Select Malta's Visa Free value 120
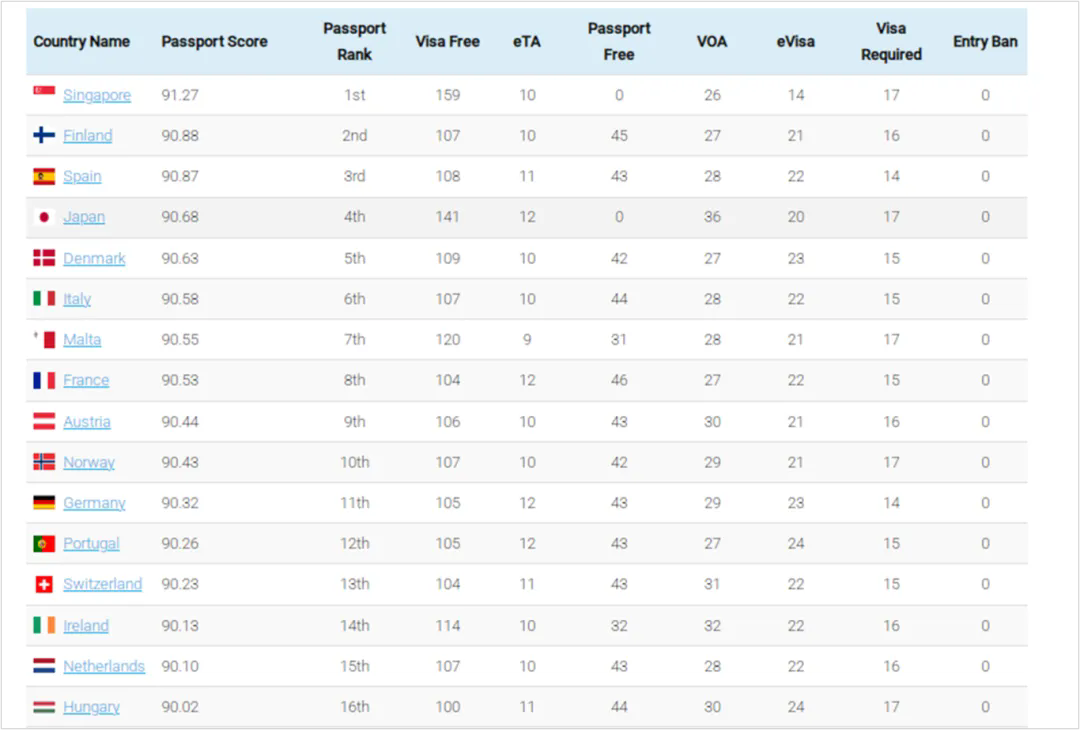The height and width of the screenshot is (730, 1080). tap(448, 340)
